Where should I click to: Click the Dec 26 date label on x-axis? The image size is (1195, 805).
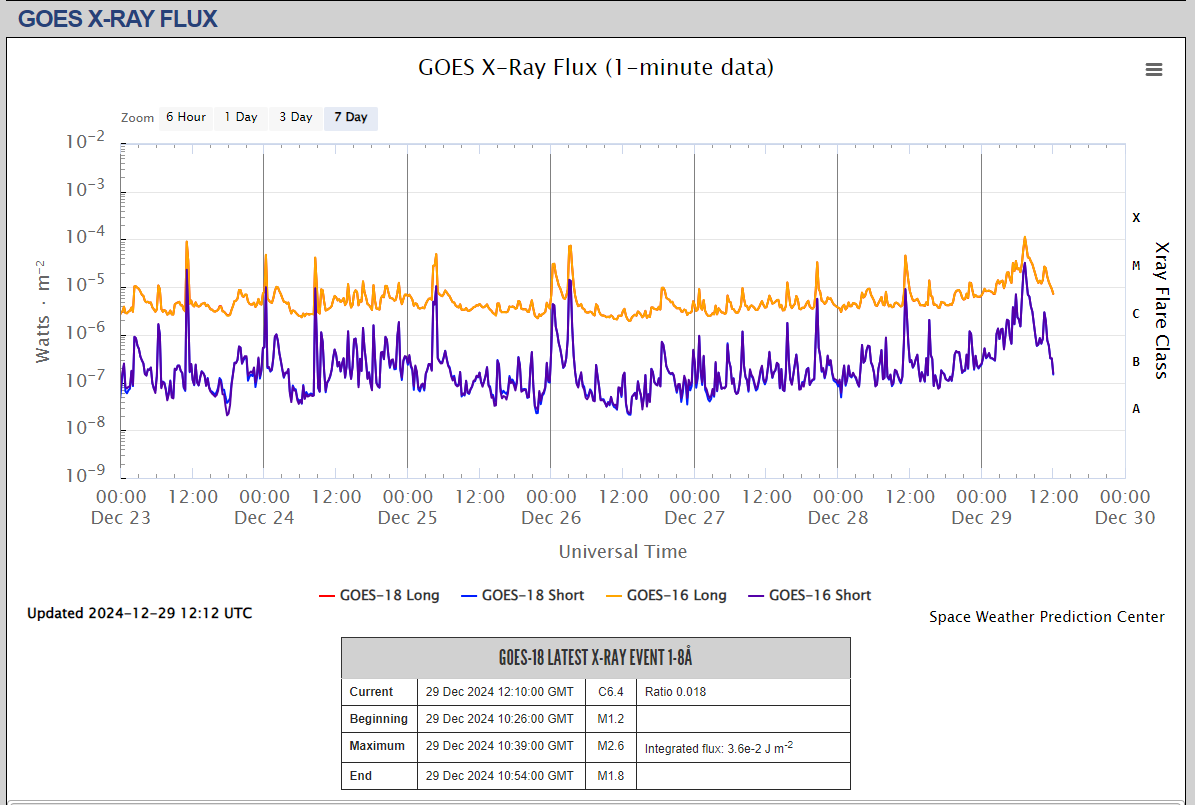pyautogui.click(x=551, y=517)
